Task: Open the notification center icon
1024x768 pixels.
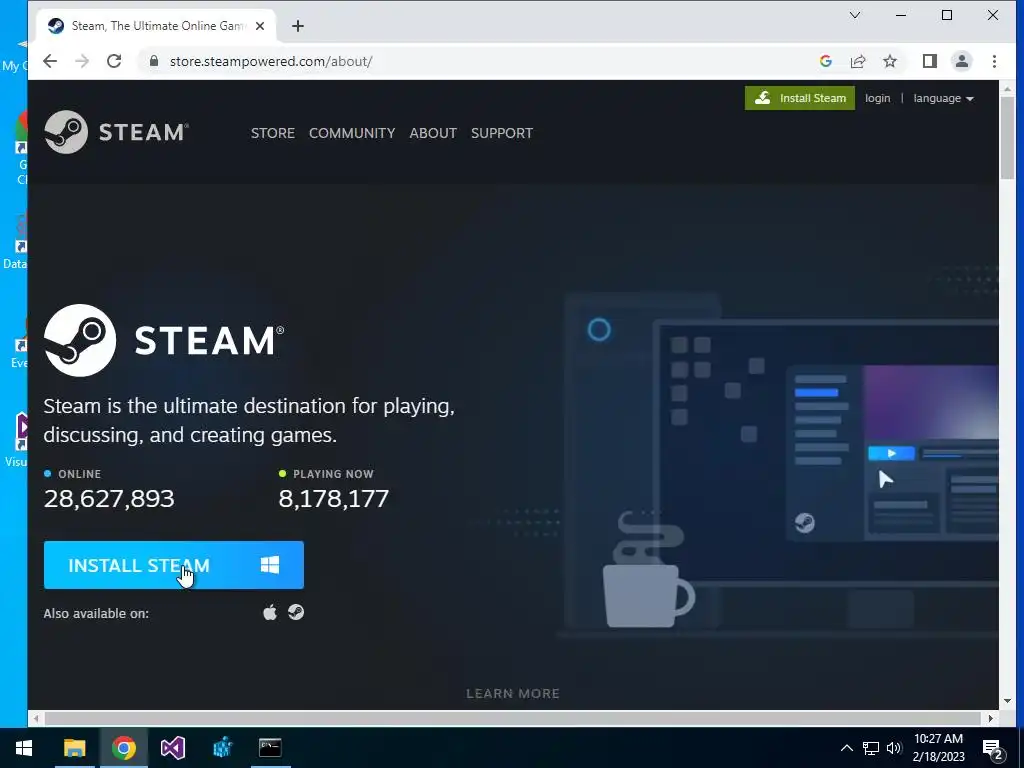Action: (x=993, y=749)
